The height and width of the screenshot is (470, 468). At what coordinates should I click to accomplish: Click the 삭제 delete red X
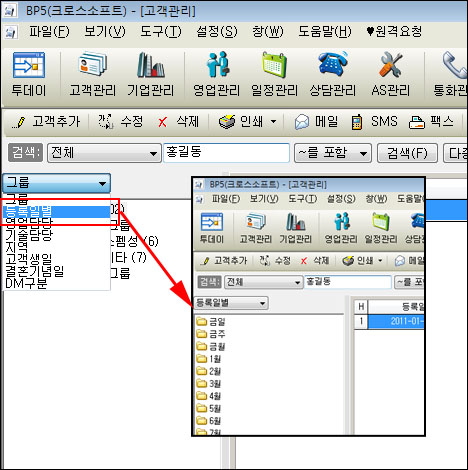point(162,122)
